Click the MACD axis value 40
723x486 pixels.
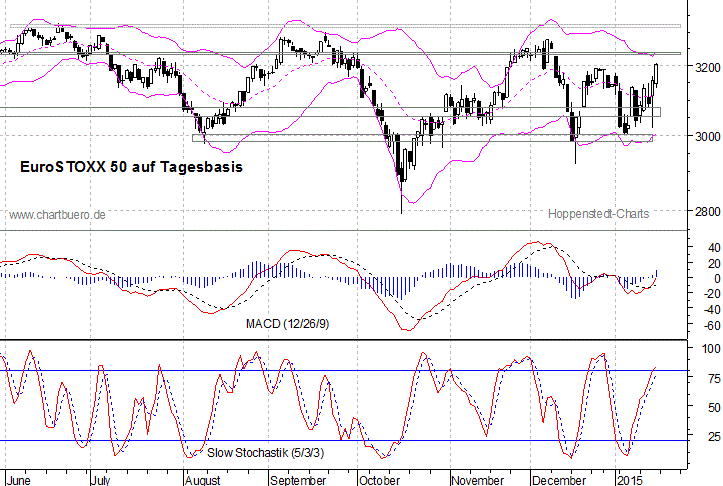coord(714,248)
